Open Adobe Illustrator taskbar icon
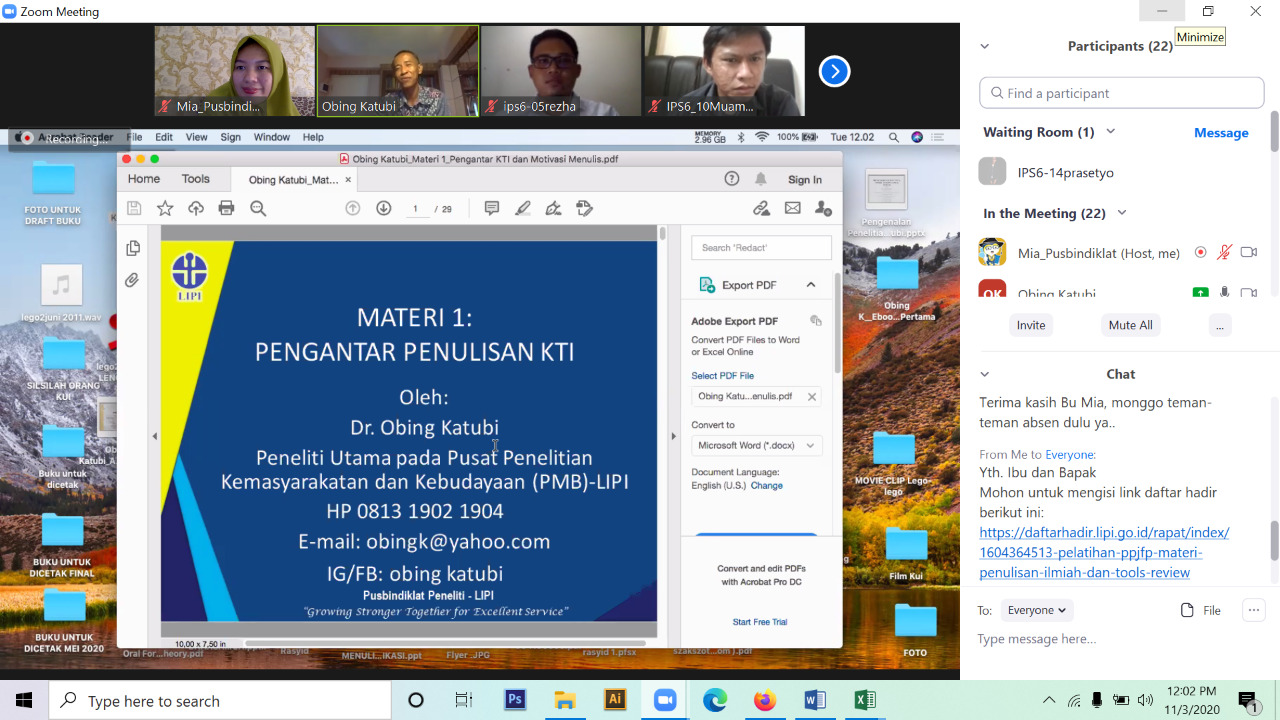The width and height of the screenshot is (1280, 720). click(x=615, y=700)
